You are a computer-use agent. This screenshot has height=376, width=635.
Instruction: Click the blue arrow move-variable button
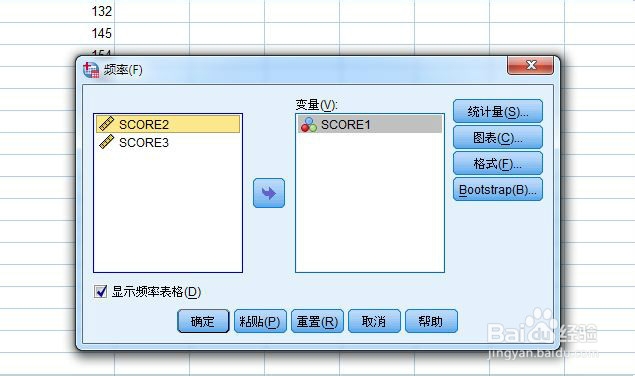(x=269, y=193)
